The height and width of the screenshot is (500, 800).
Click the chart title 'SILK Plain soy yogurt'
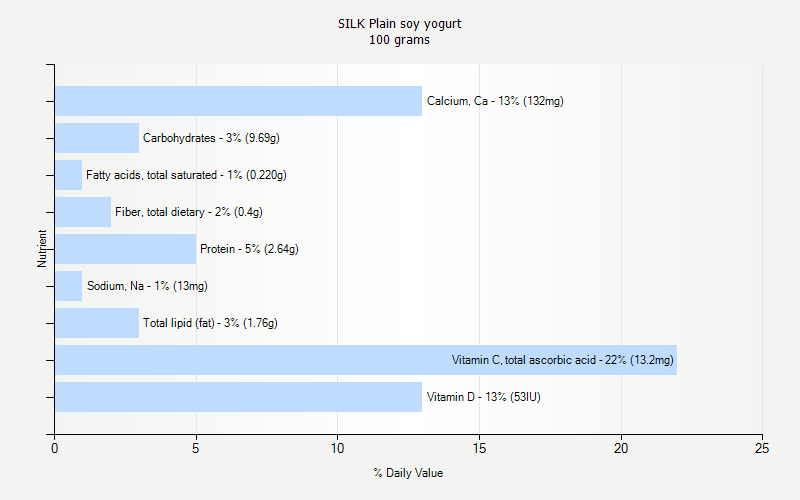[x=399, y=24]
